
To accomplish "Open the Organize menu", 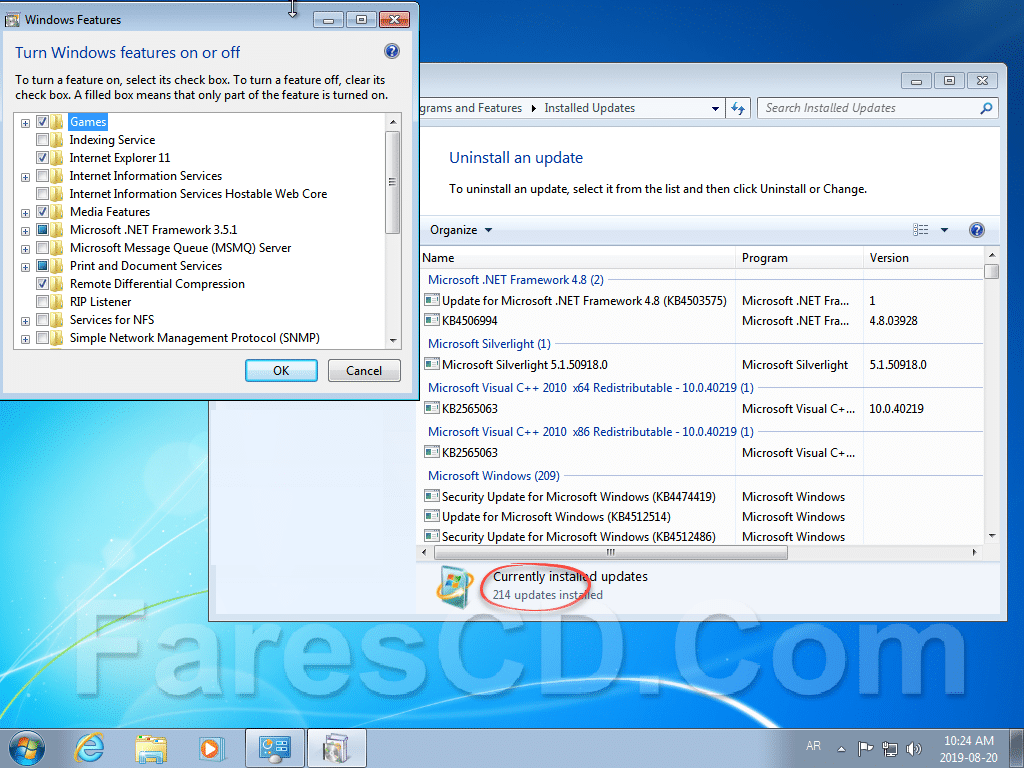I will [461, 230].
